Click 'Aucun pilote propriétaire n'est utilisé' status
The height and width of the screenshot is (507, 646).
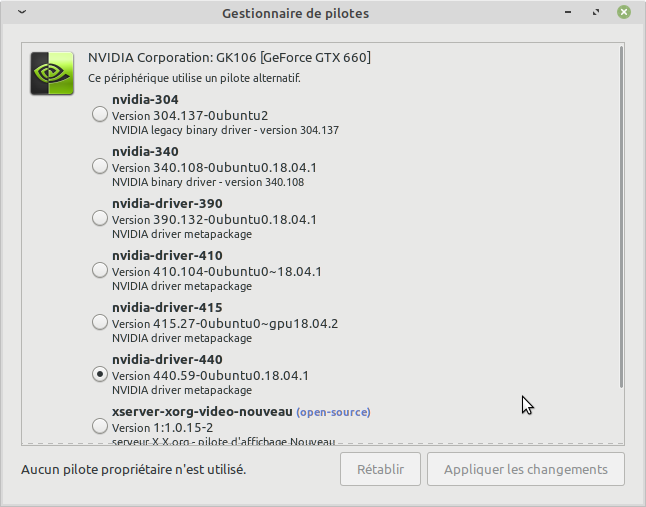(x=133, y=470)
